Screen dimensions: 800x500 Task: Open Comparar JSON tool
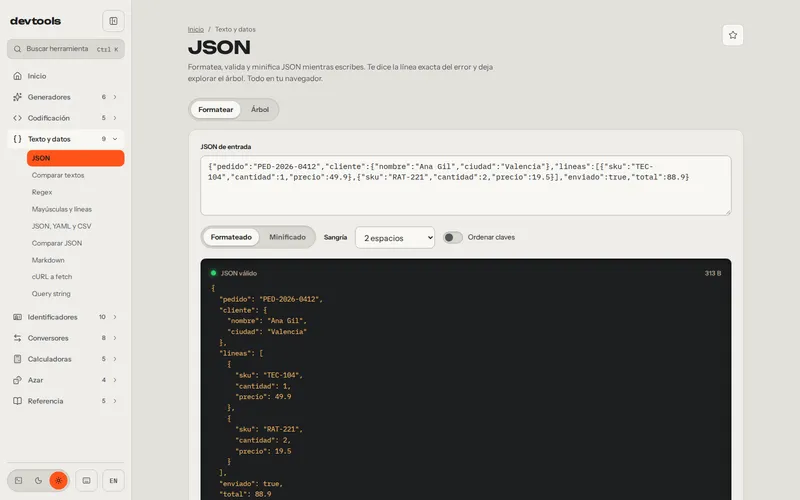coord(76,243)
